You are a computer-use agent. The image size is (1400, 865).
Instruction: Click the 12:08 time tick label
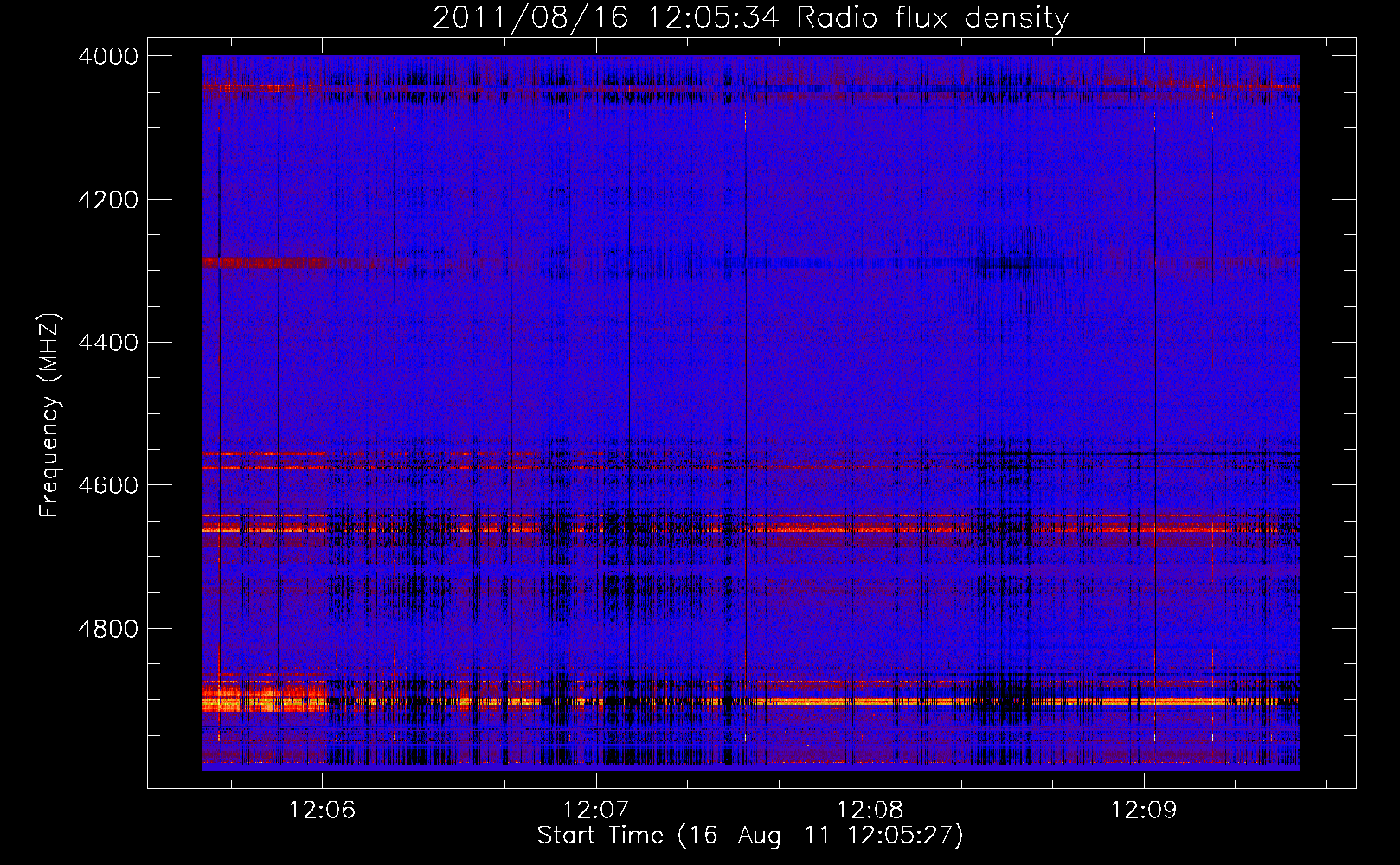(870, 811)
